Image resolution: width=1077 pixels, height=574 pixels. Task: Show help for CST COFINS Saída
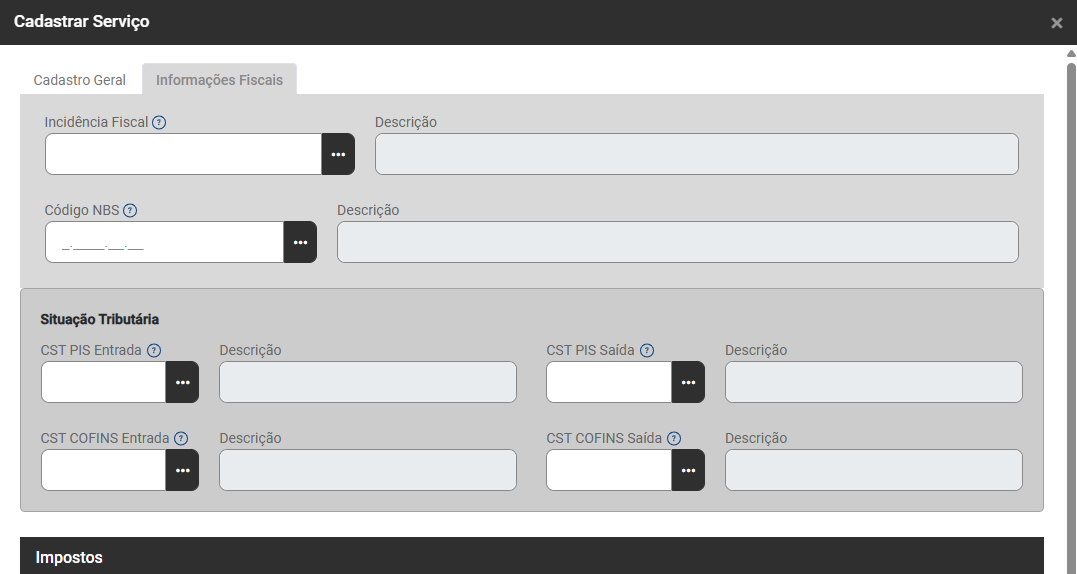point(674,438)
